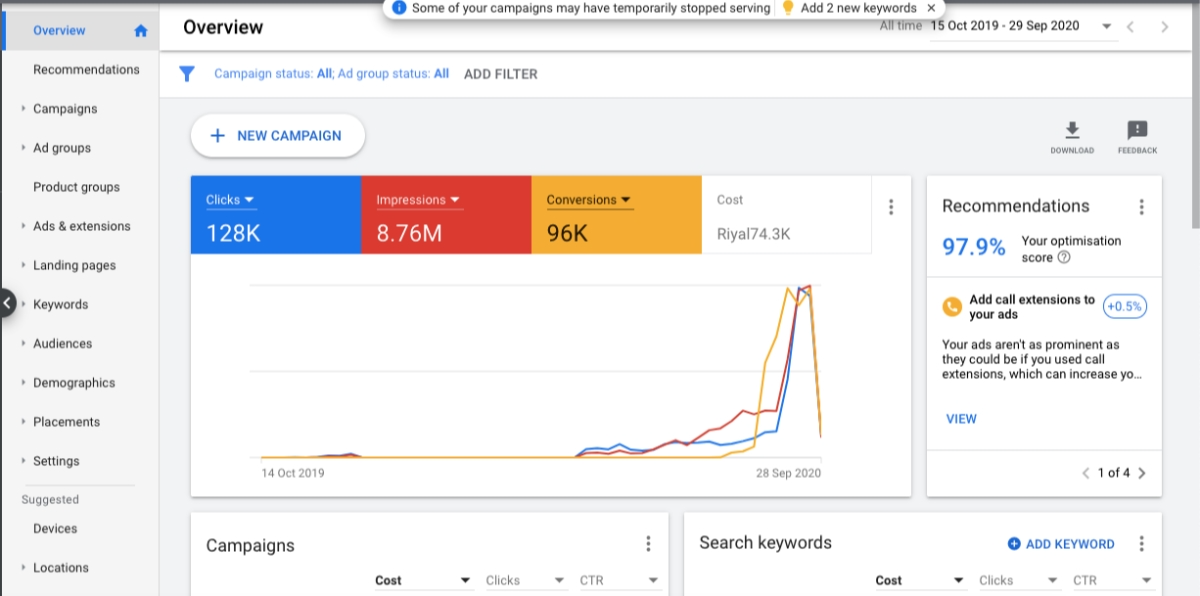
Task: Go to next recommendation arrow
Action: [x=1142, y=473]
